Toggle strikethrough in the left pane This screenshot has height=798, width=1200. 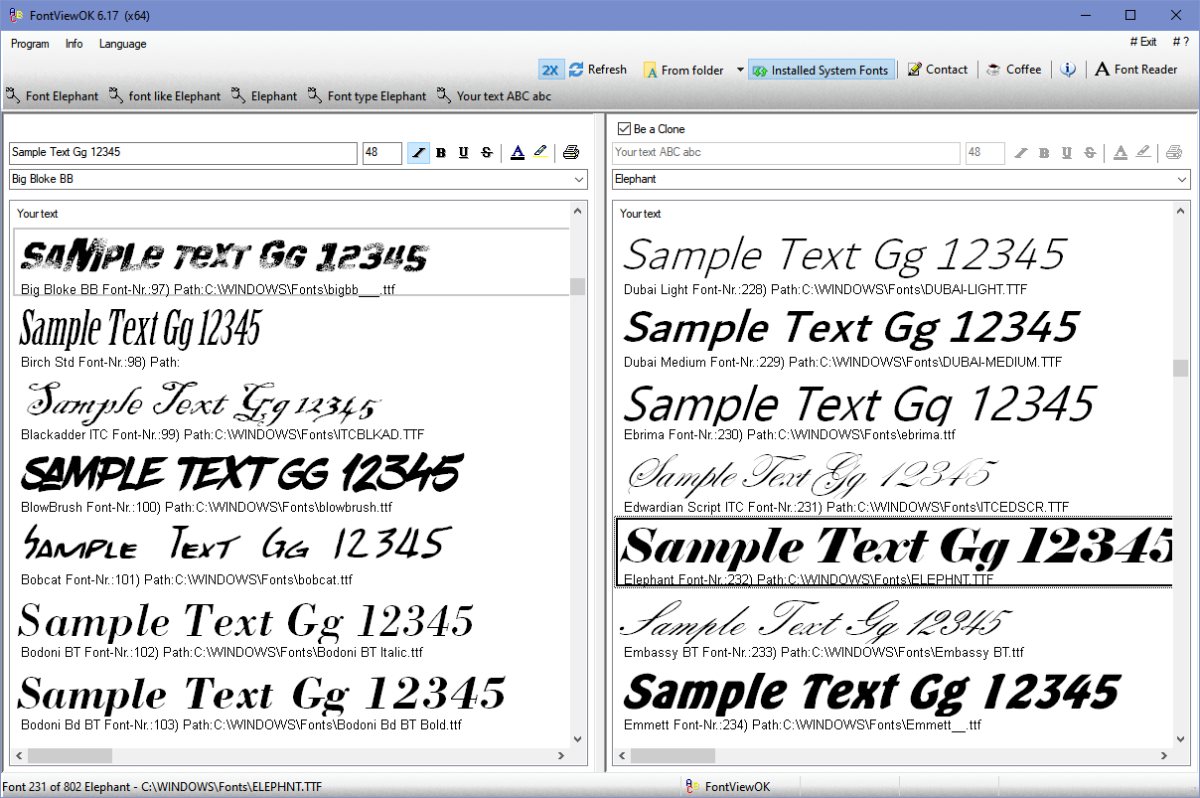486,153
